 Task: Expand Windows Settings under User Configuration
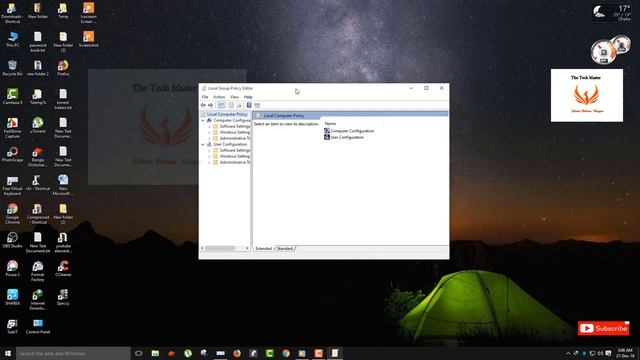[x=209, y=156]
